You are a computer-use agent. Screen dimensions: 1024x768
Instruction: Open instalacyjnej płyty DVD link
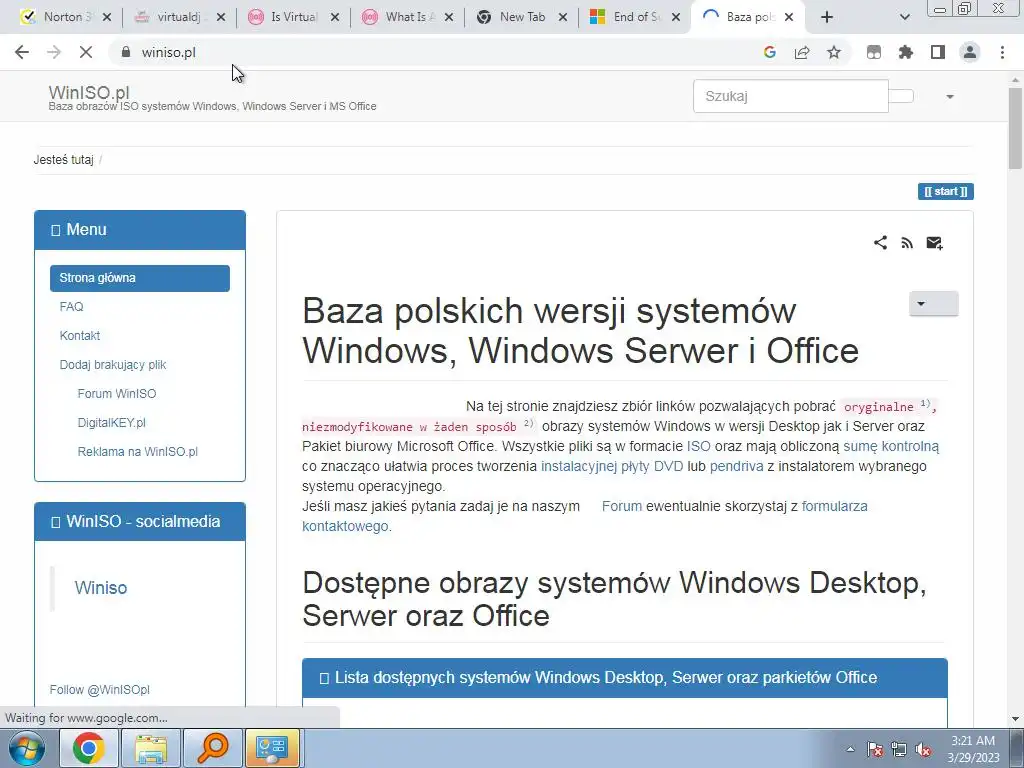612,466
